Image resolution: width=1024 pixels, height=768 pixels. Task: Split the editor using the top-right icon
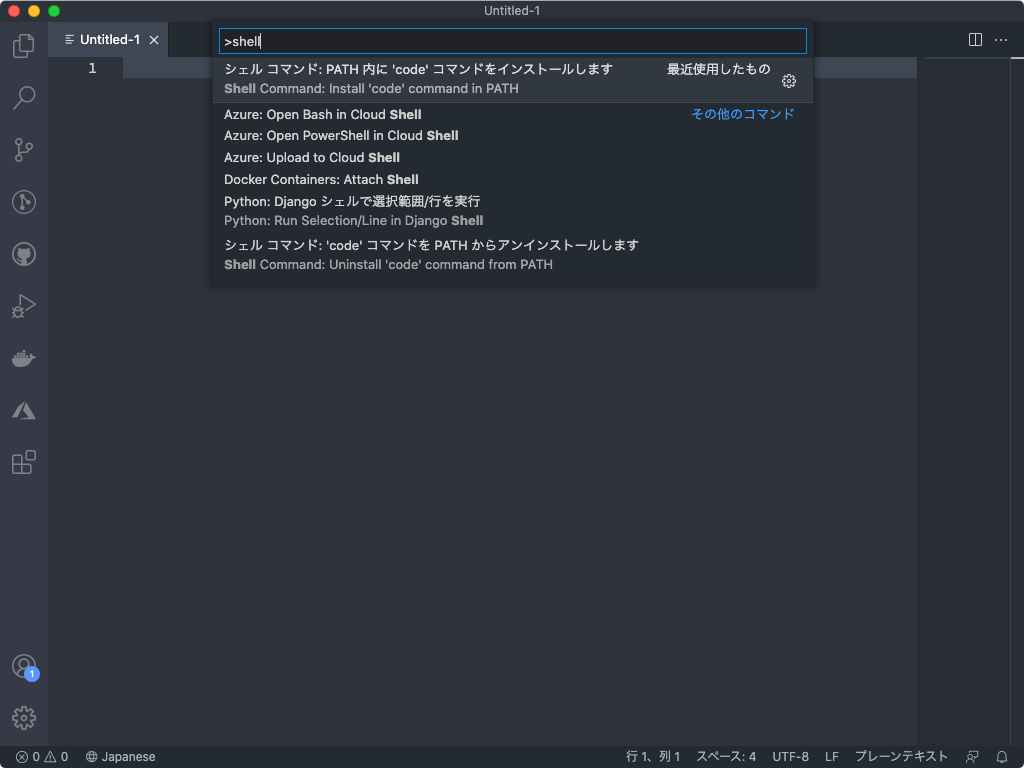click(974, 38)
